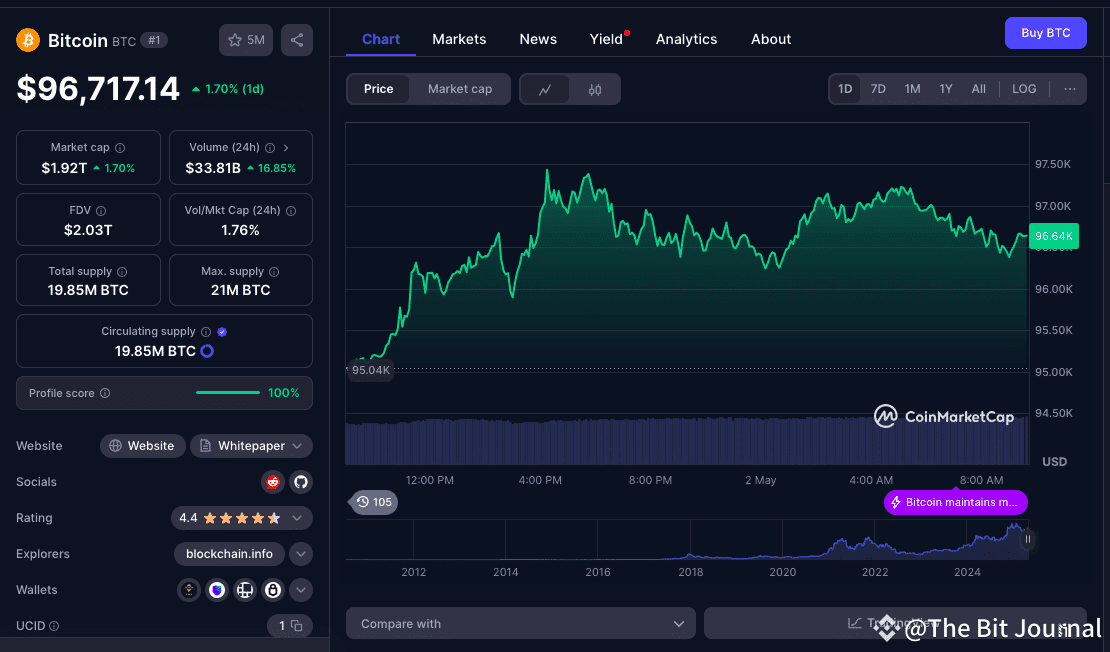Open Vol/Mkt Cap (24h) info icon
Screen dimensions: 1110x652
coord(291,211)
